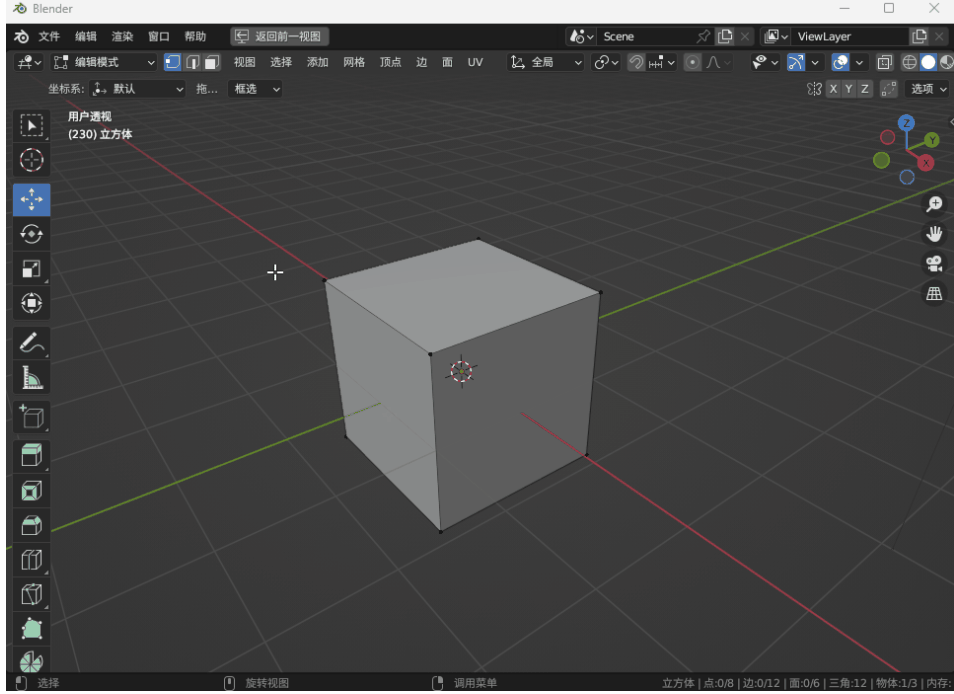Viewport: 954px width, 694px height.
Task: Toggle X-ray mode
Action: (x=884, y=62)
